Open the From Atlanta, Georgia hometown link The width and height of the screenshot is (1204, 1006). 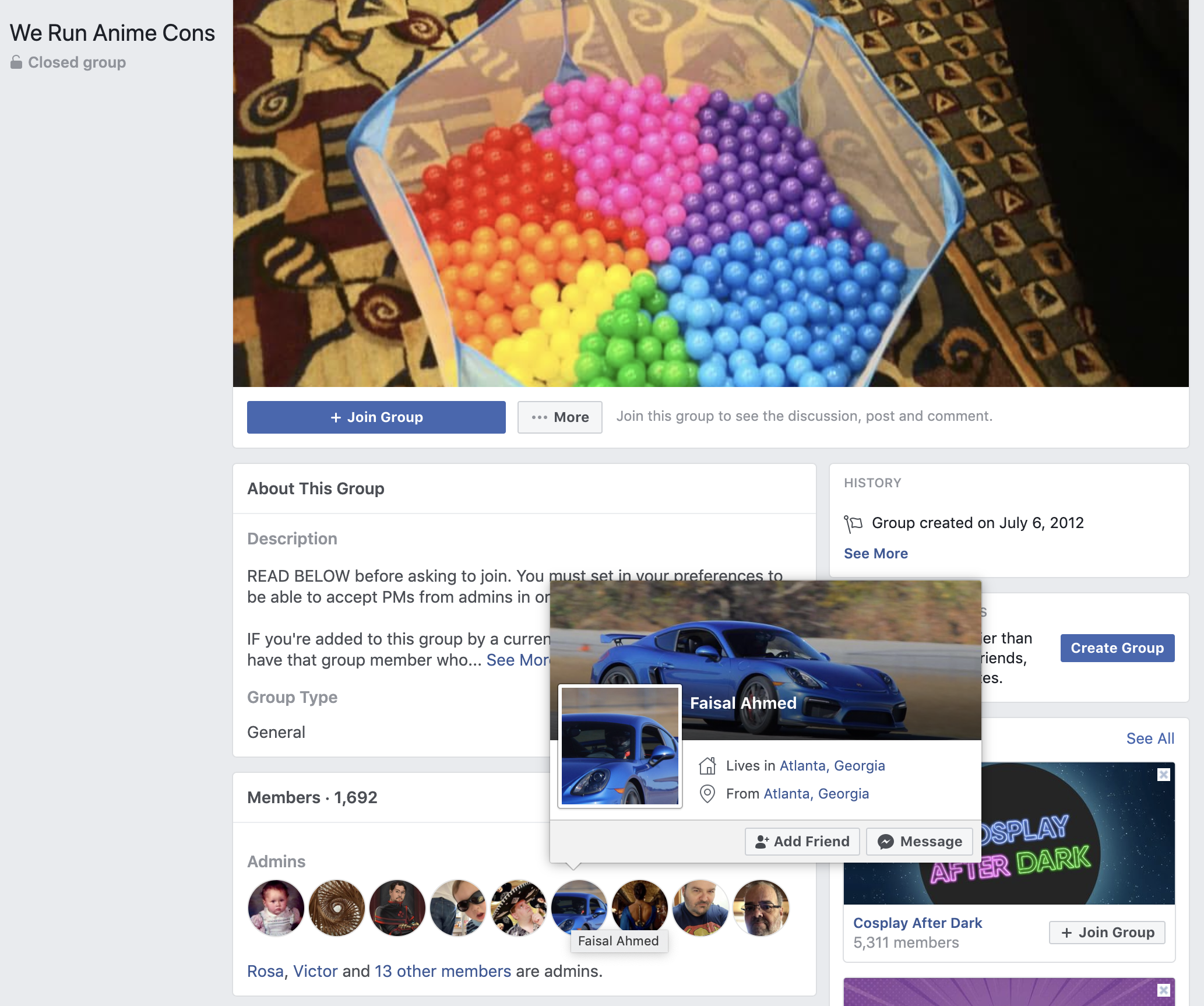click(x=816, y=794)
